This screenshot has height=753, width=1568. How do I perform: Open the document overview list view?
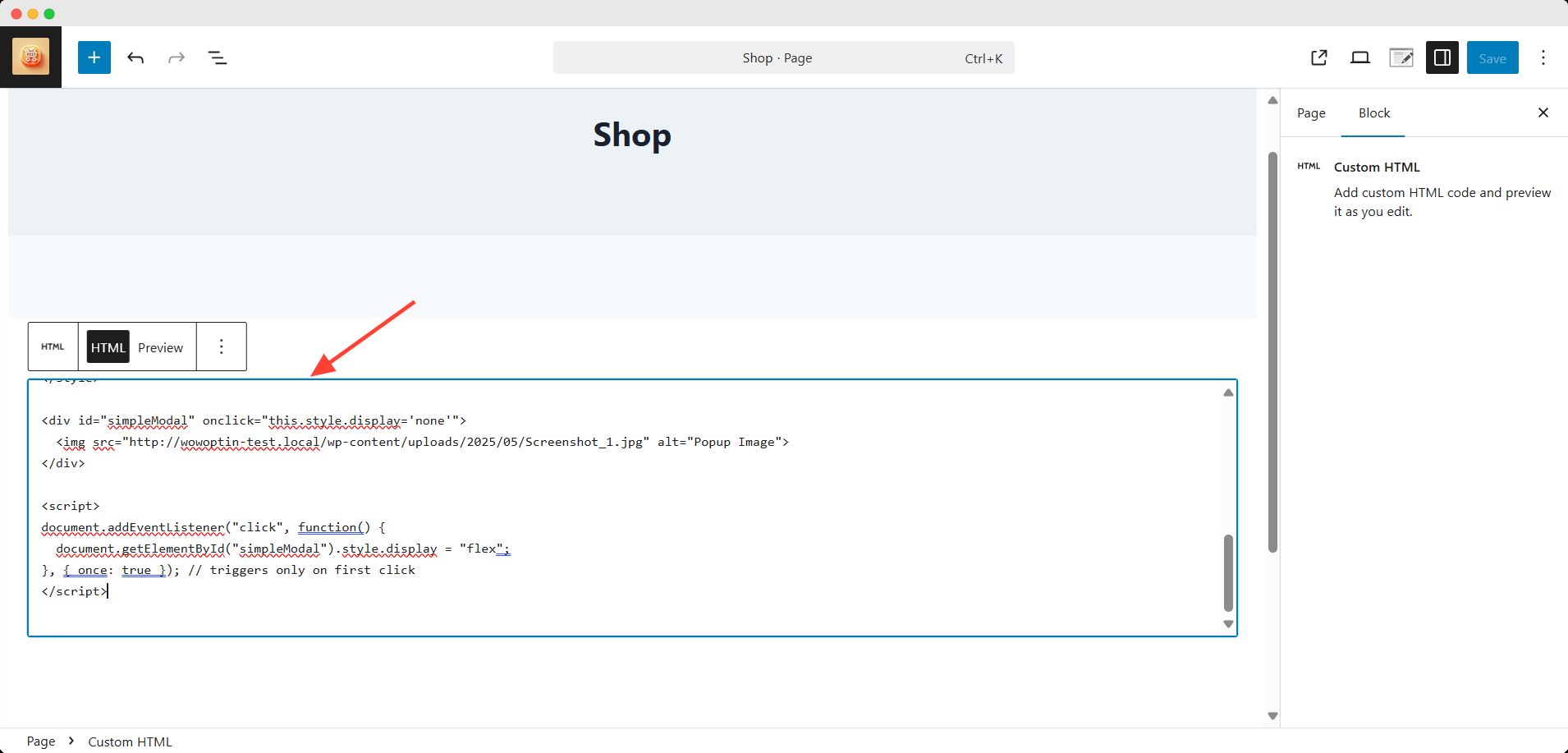[217, 57]
